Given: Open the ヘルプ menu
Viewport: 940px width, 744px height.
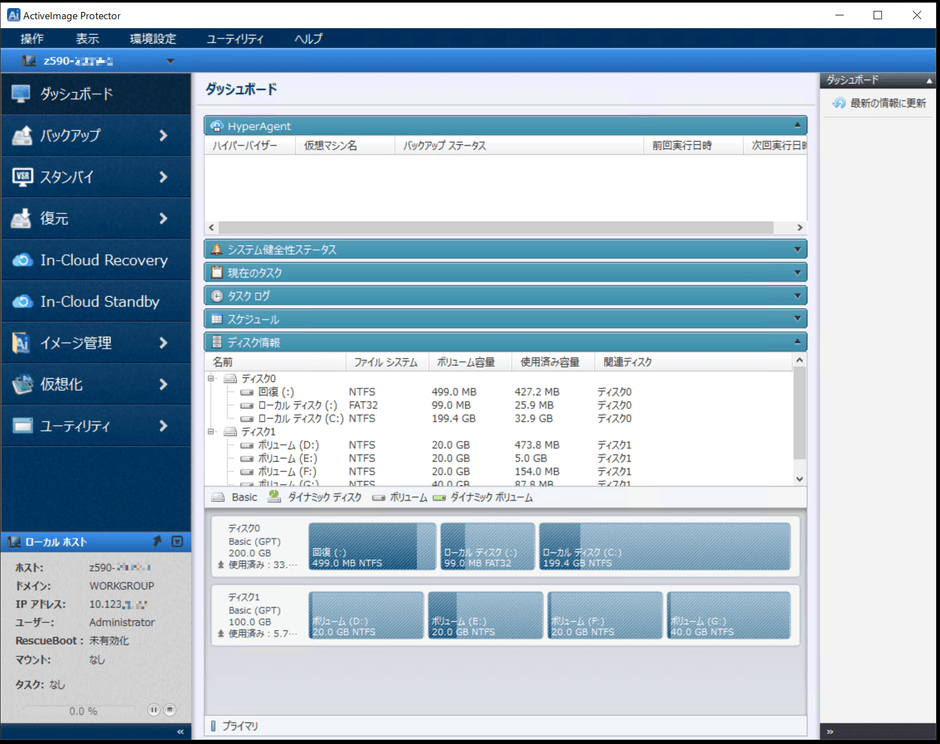Looking at the screenshot, I should (x=306, y=38).
